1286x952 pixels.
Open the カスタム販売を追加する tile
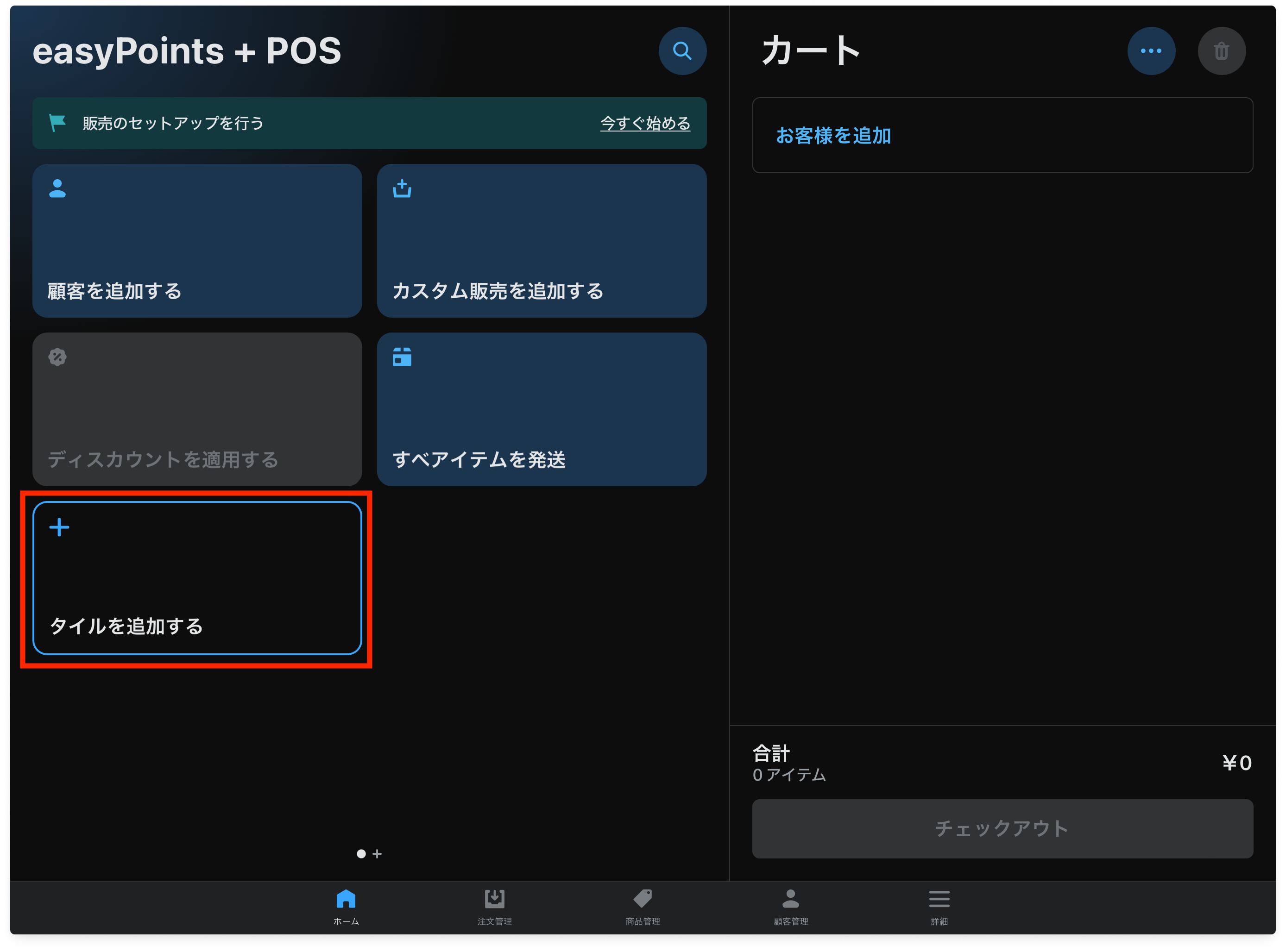(x=542, y=240)
